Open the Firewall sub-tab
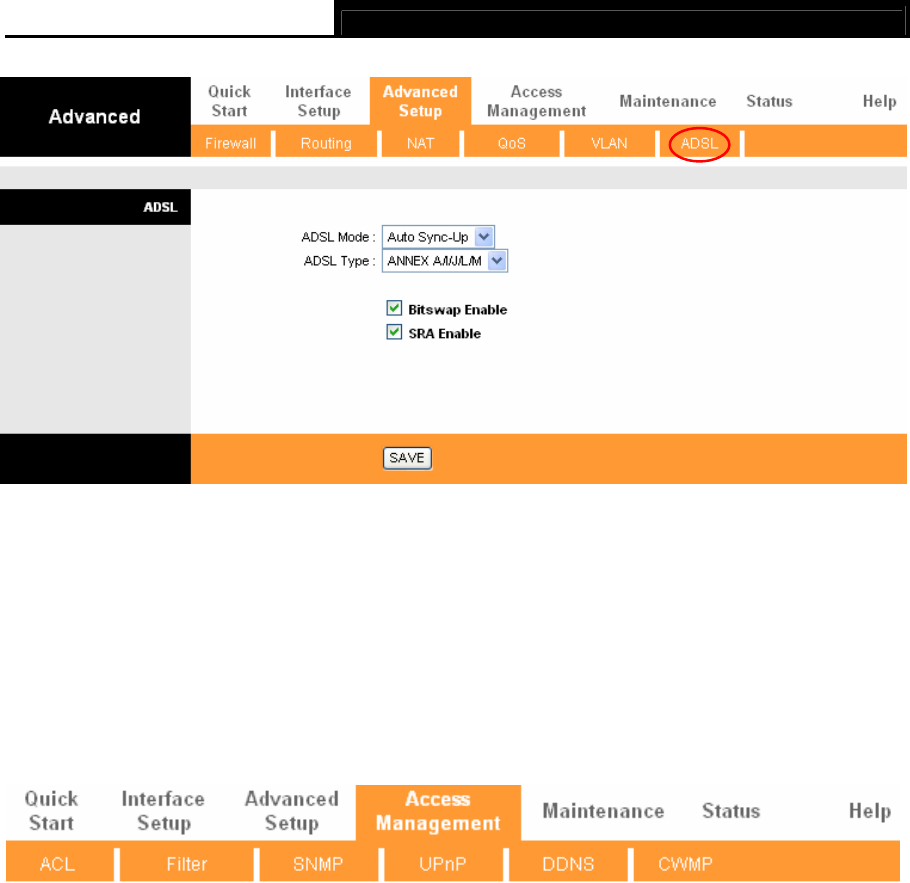This screenshot has height=883, width=910. [x=231, y=143]
